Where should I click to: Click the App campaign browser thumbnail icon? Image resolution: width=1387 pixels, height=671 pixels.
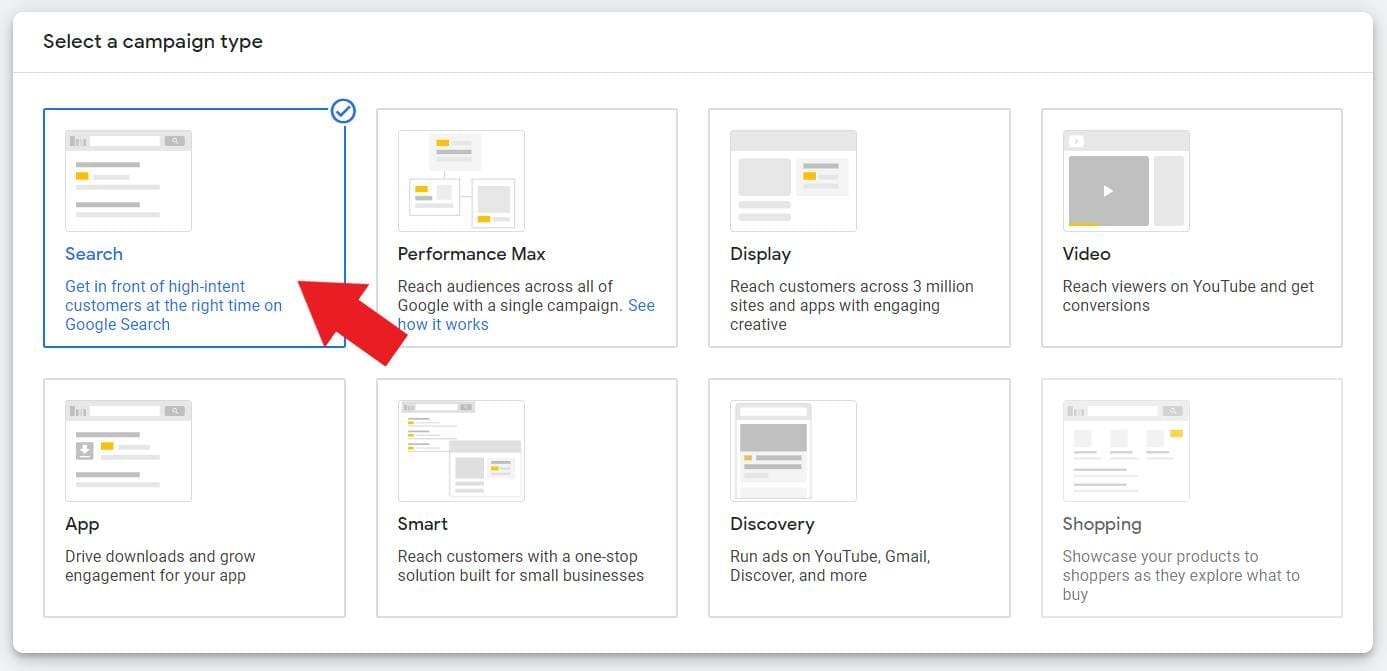tap(128, 449)
